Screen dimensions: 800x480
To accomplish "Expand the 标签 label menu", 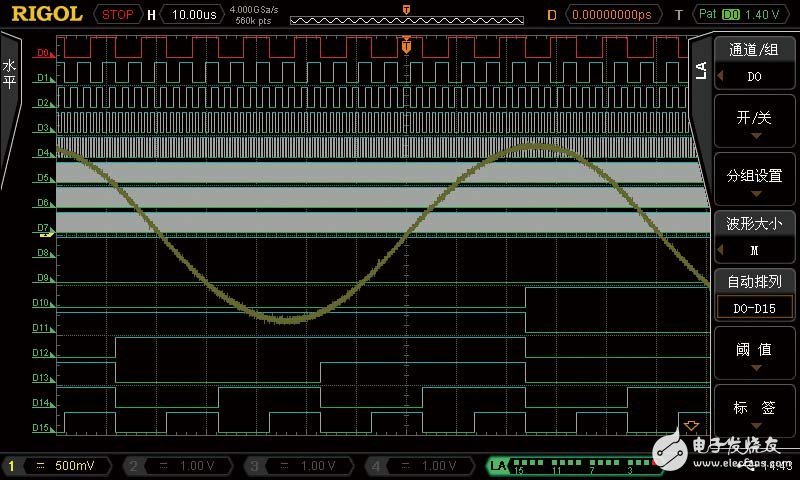I will point(754,413).
